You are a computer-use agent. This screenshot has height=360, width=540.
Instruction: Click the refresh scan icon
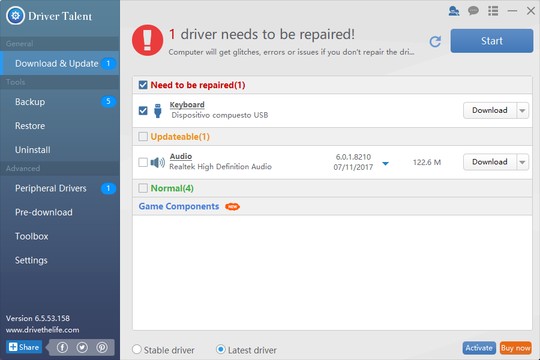pyautogui.click(x=435, y=41)
